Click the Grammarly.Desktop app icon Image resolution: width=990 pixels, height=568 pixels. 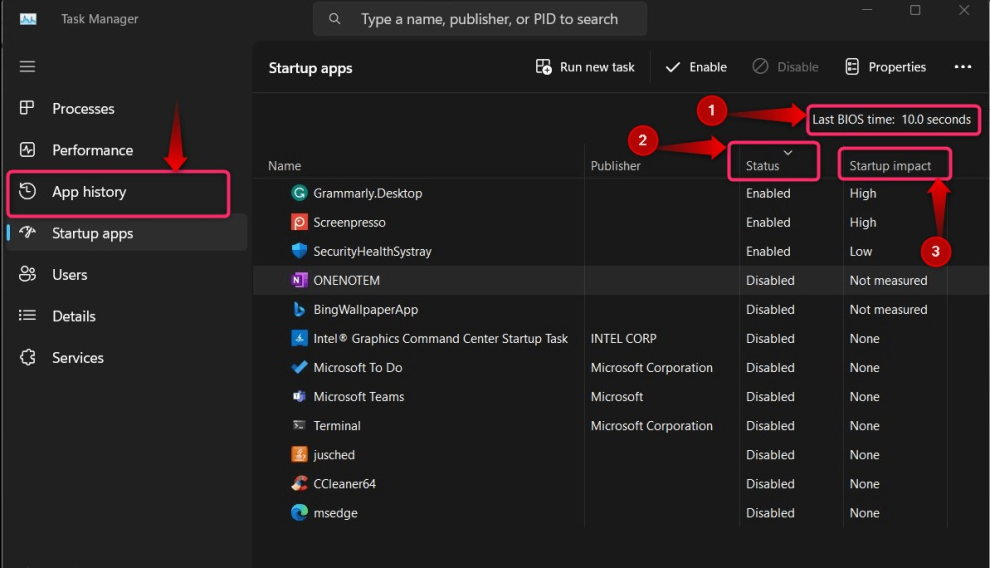coord(299,193)
